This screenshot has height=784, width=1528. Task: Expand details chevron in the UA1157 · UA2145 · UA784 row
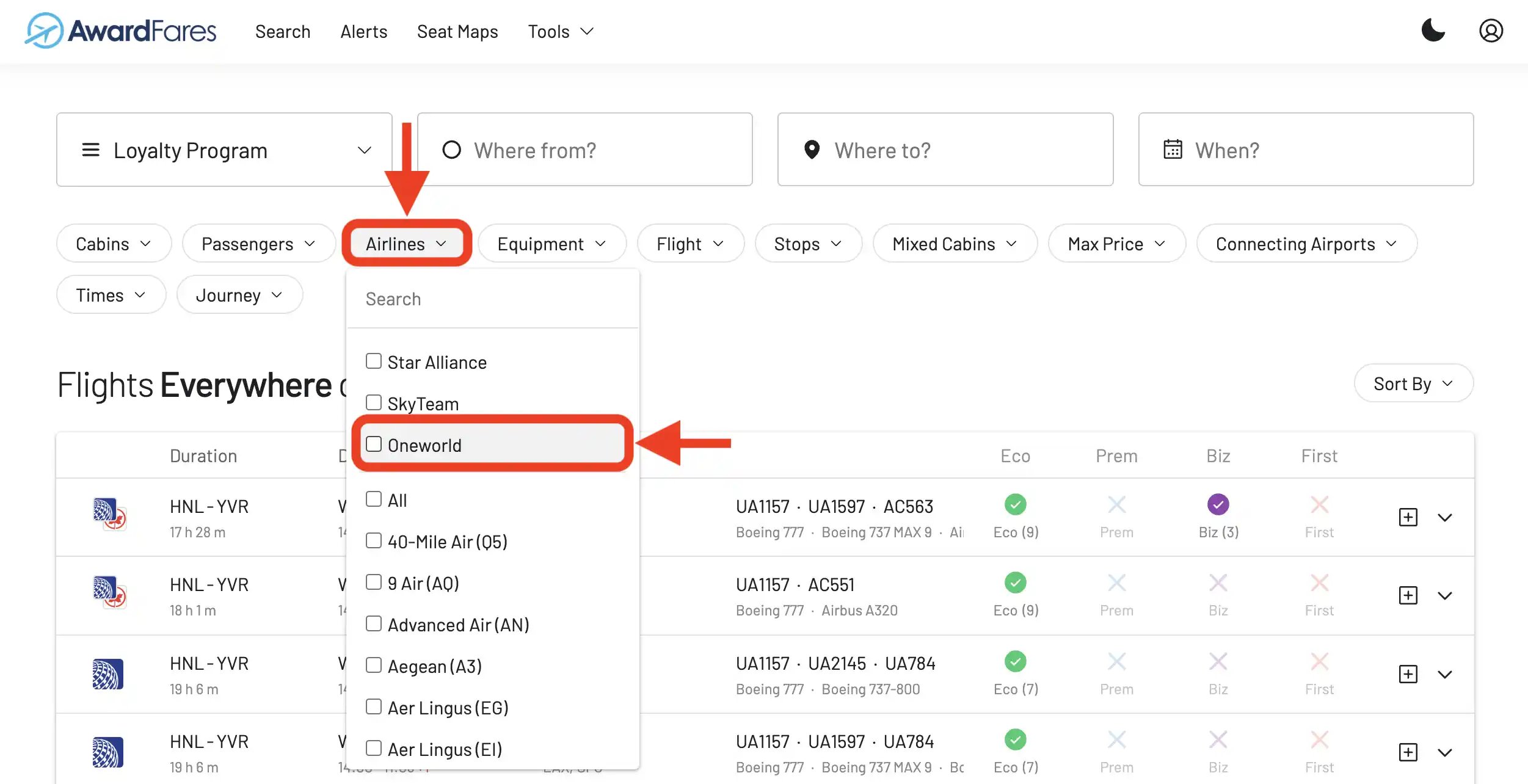tap(1444, 674)
